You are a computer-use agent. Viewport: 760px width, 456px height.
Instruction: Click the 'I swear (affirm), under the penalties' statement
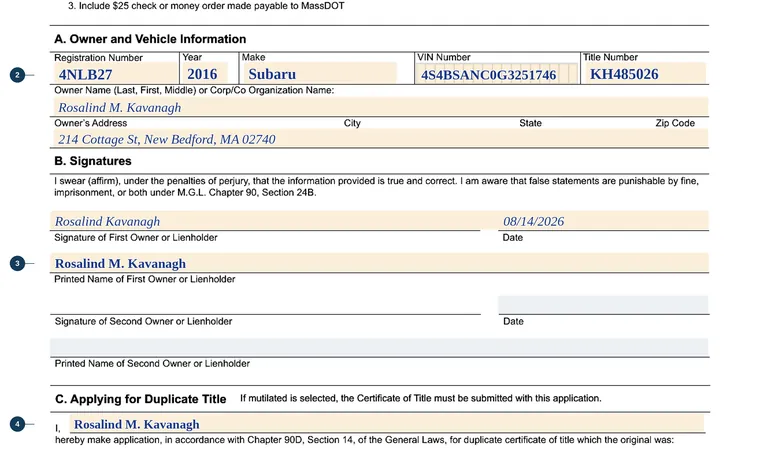(x=376, y=187)
